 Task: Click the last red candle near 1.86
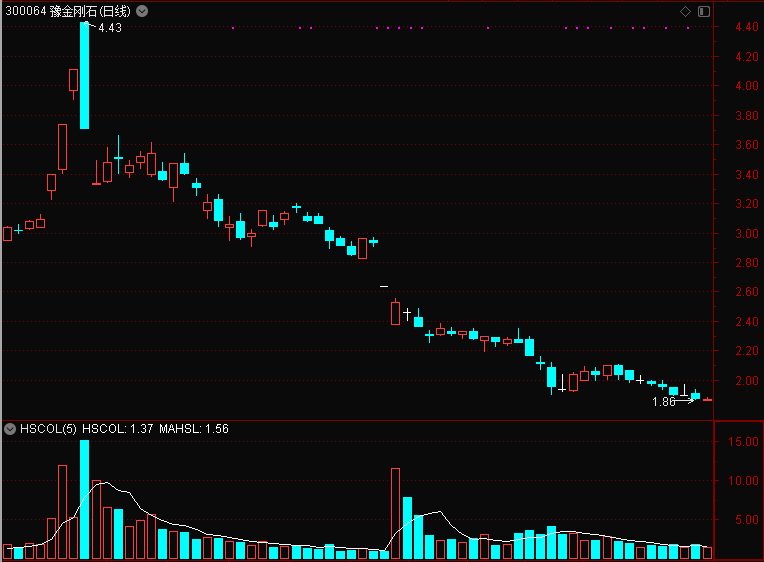(x=707, y=400)
